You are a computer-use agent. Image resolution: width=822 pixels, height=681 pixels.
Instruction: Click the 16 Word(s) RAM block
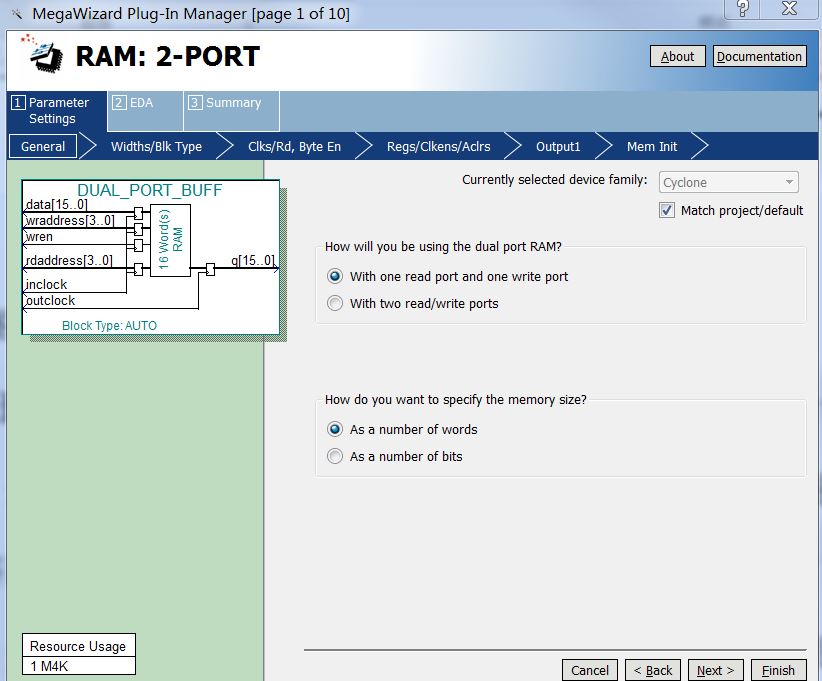(170, 240)
